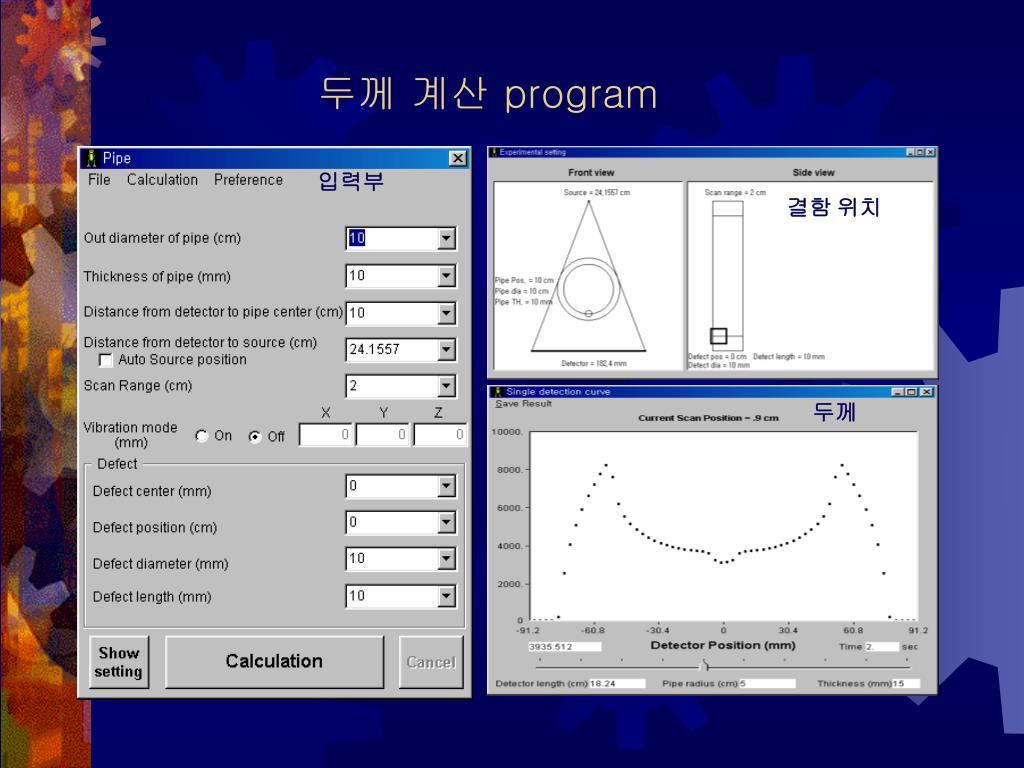
Task: Click the 'Source = 24.1557 cm' label
Action: pos(597,193)
